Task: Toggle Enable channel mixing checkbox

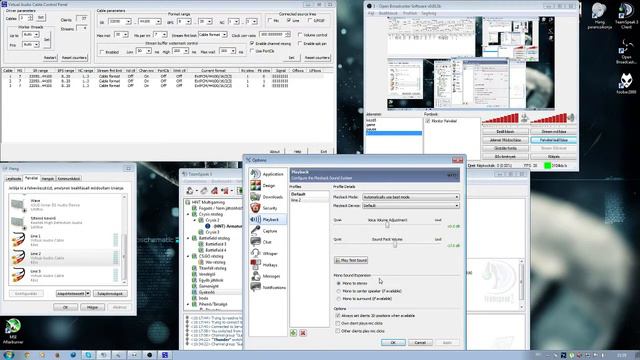Action: (x=252, y=43)
